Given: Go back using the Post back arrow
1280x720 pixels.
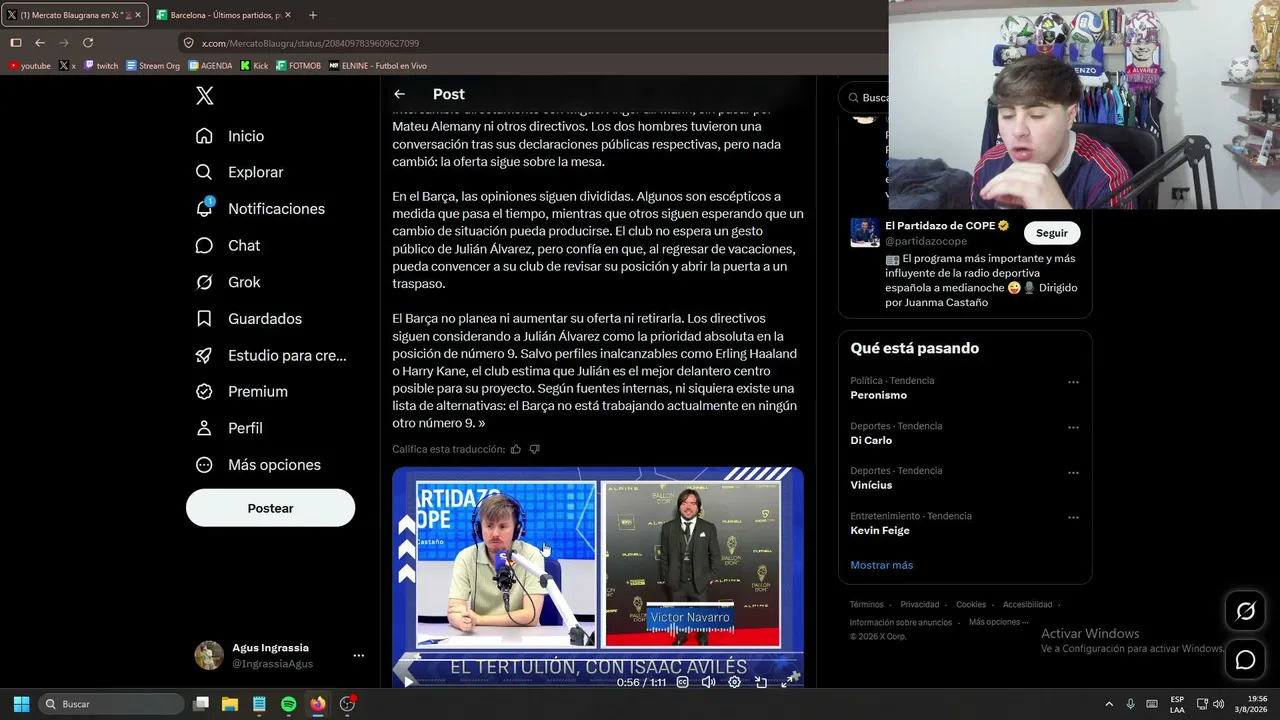Looking at the screenshot, I should point(399,94).
